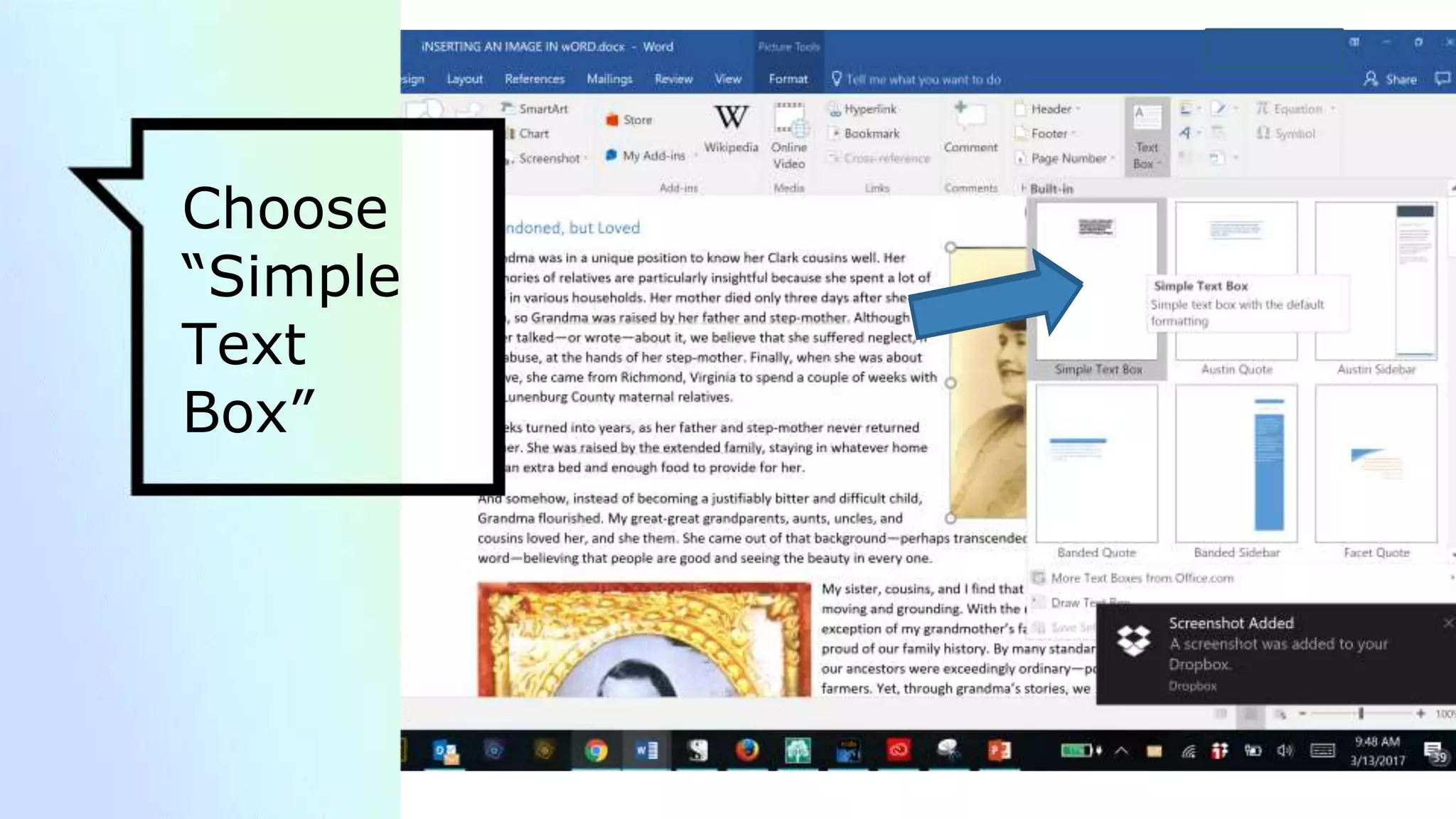1456x819 pixels.
Task: Switch to Word in the taskbar
Action: tap(646, 750)
